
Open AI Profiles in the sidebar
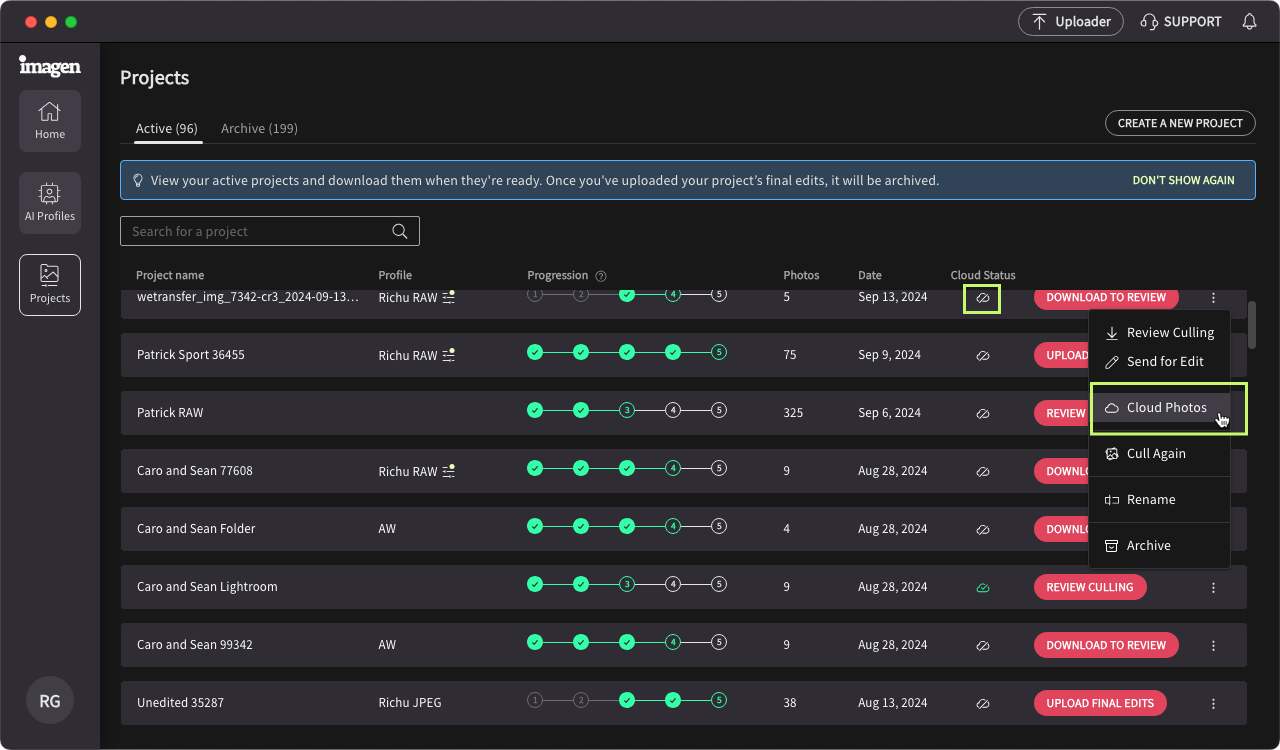50,203
